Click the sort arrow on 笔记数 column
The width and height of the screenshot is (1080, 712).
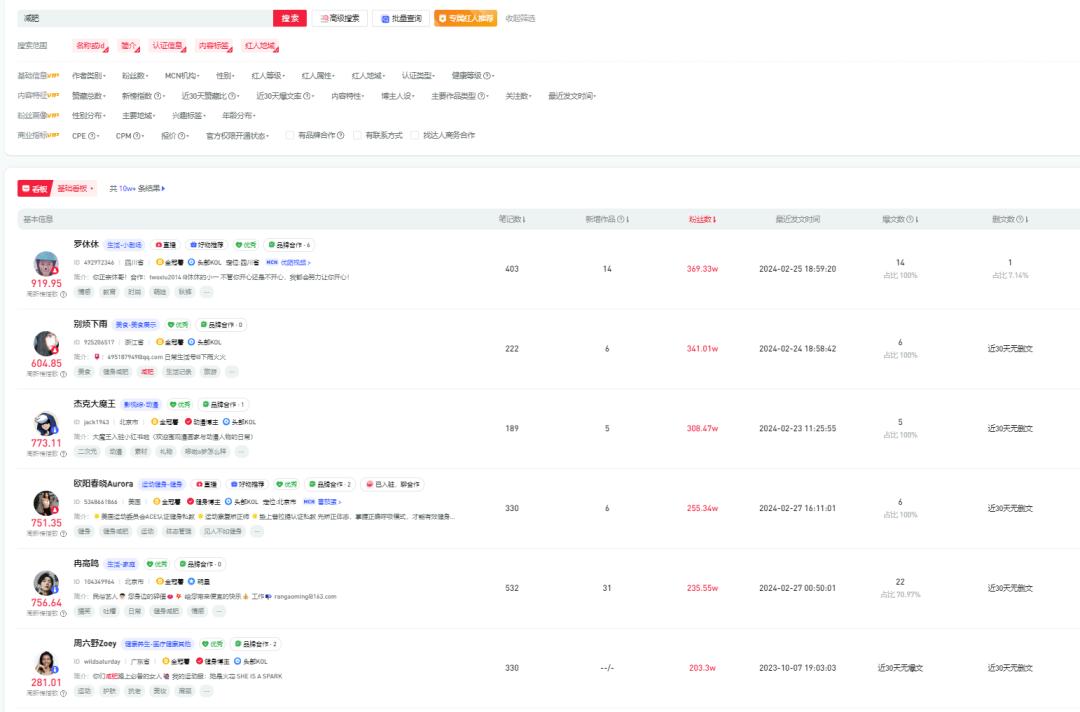524,219
